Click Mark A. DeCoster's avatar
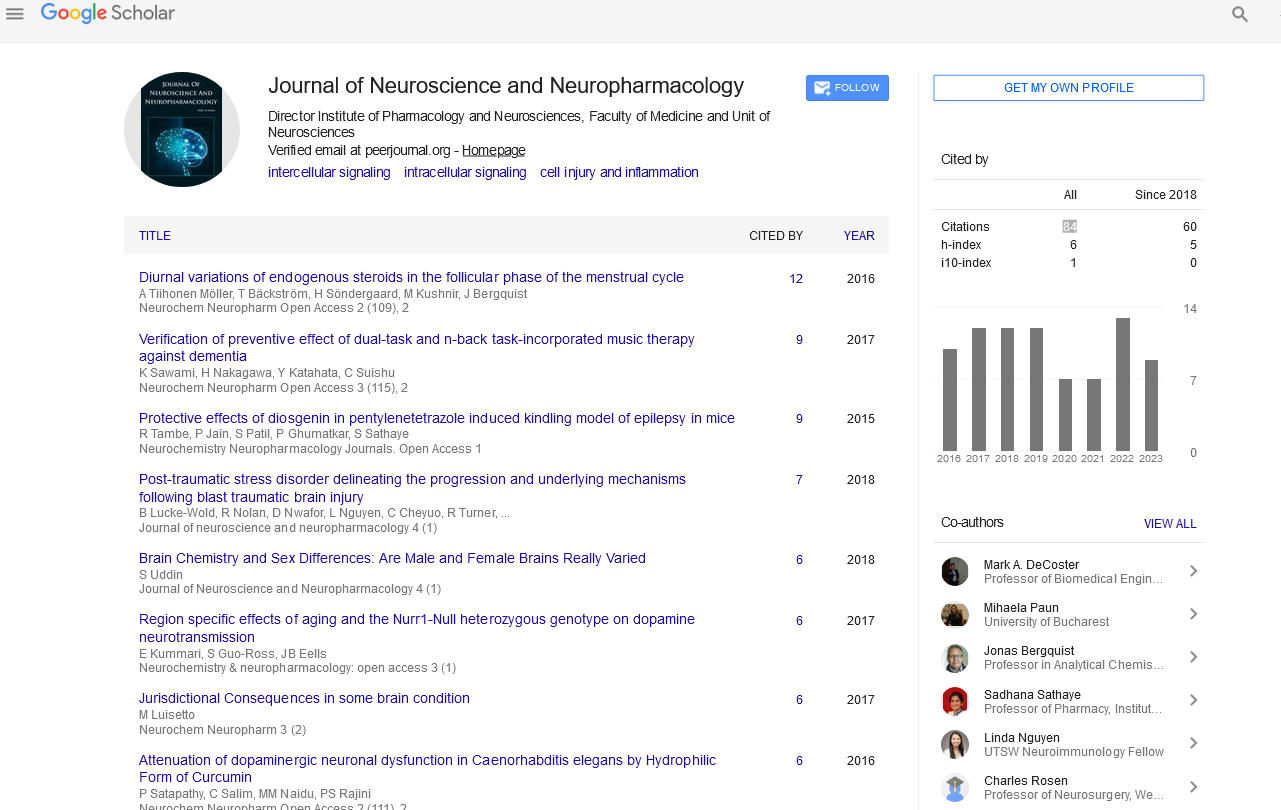The width and height of the screenshot is (1281, 810). [955, 572]
